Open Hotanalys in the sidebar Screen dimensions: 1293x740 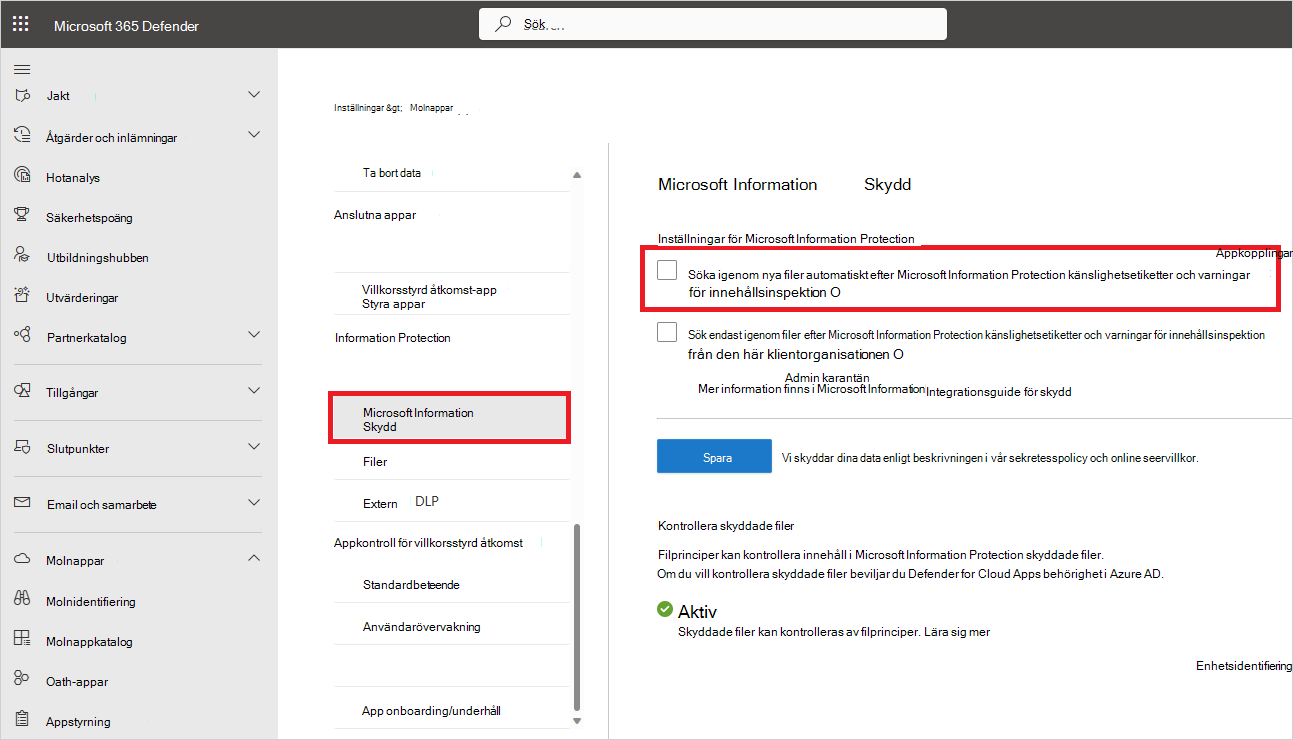coord(73,177)
